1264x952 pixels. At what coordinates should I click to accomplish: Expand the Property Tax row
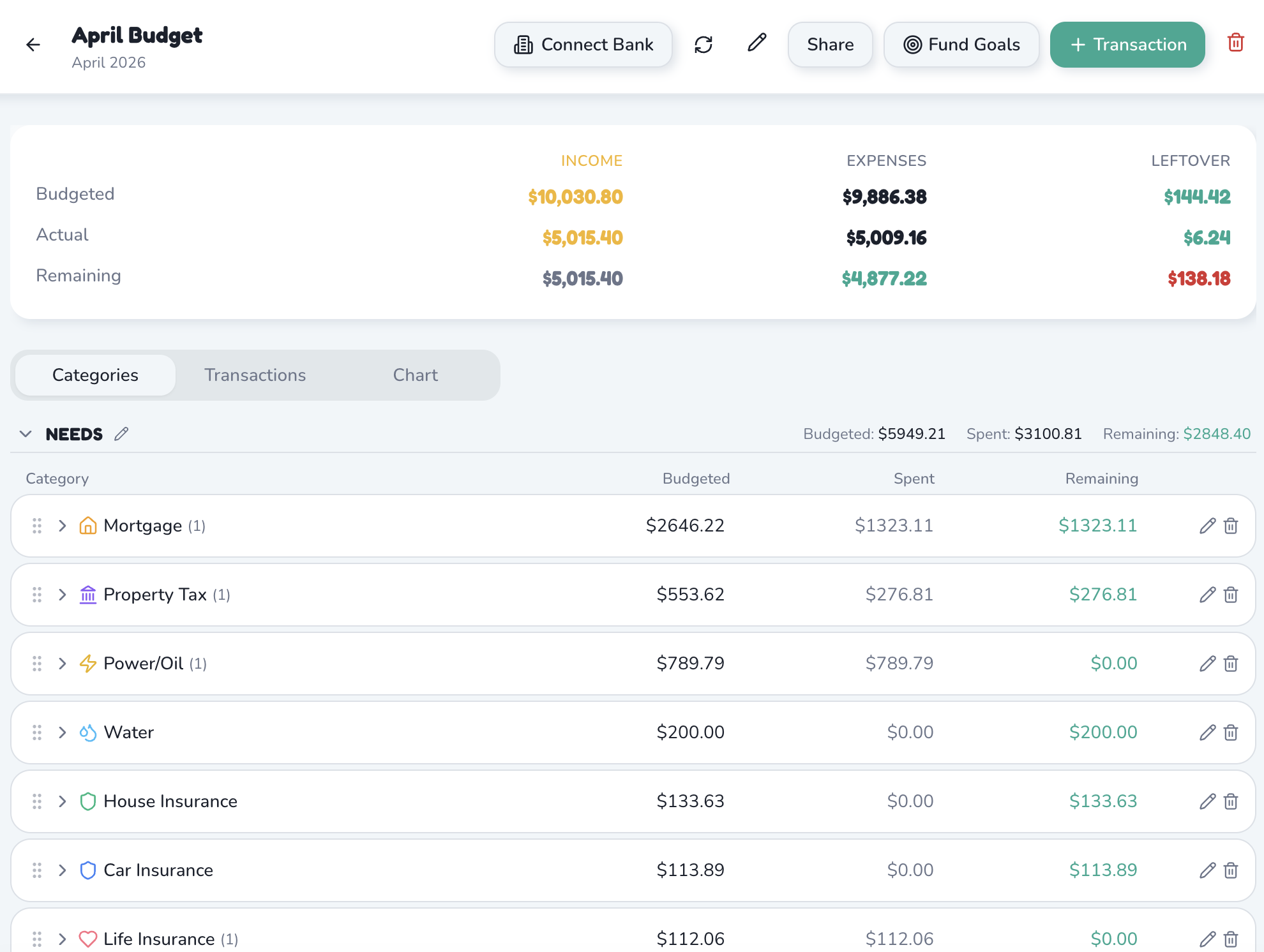point(62,595)
